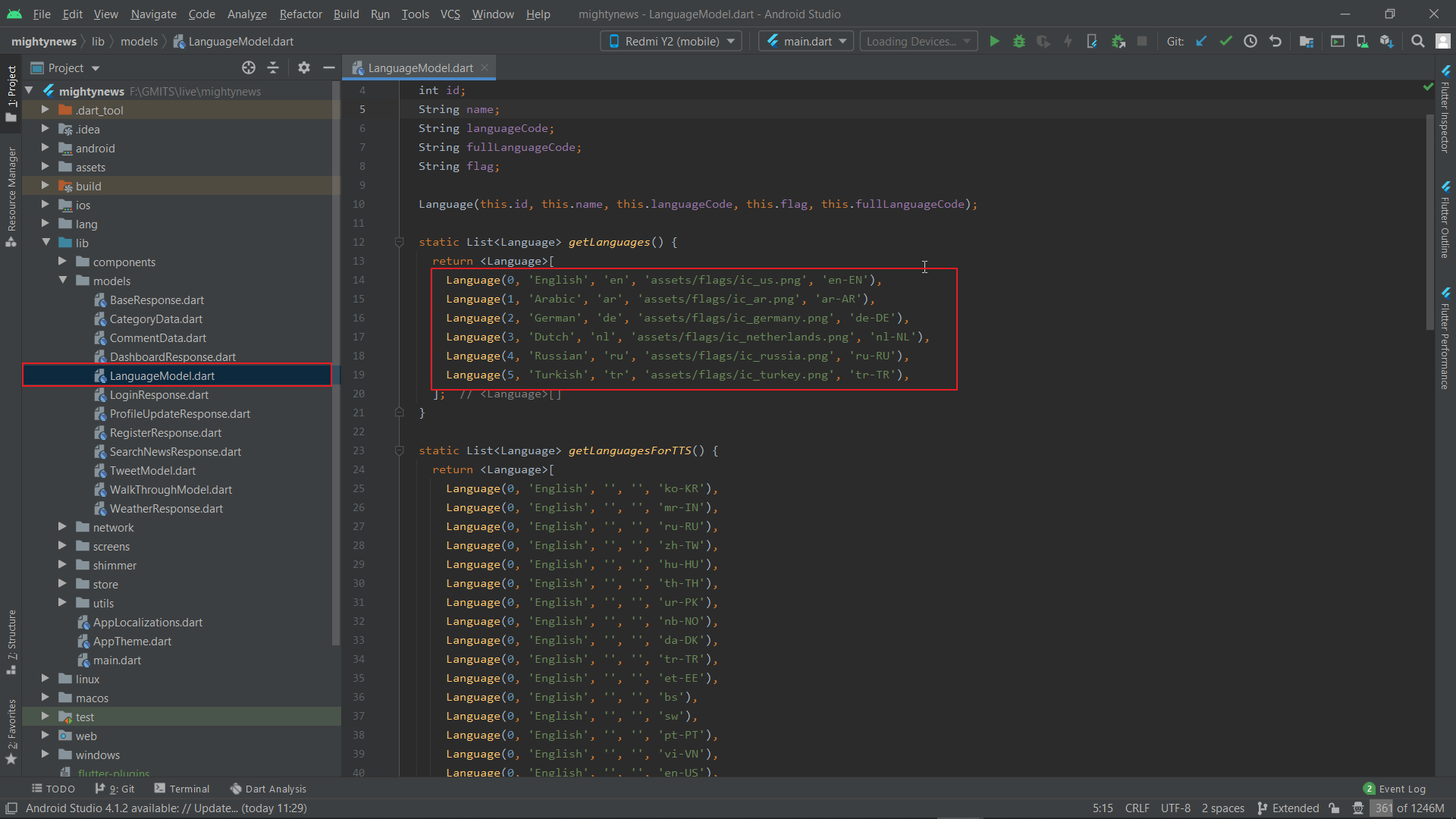Image resolution: width=1456 pixels, height=819 pixels.
Task: Open the Favorites tool window
Action: [x=11, y=732]
